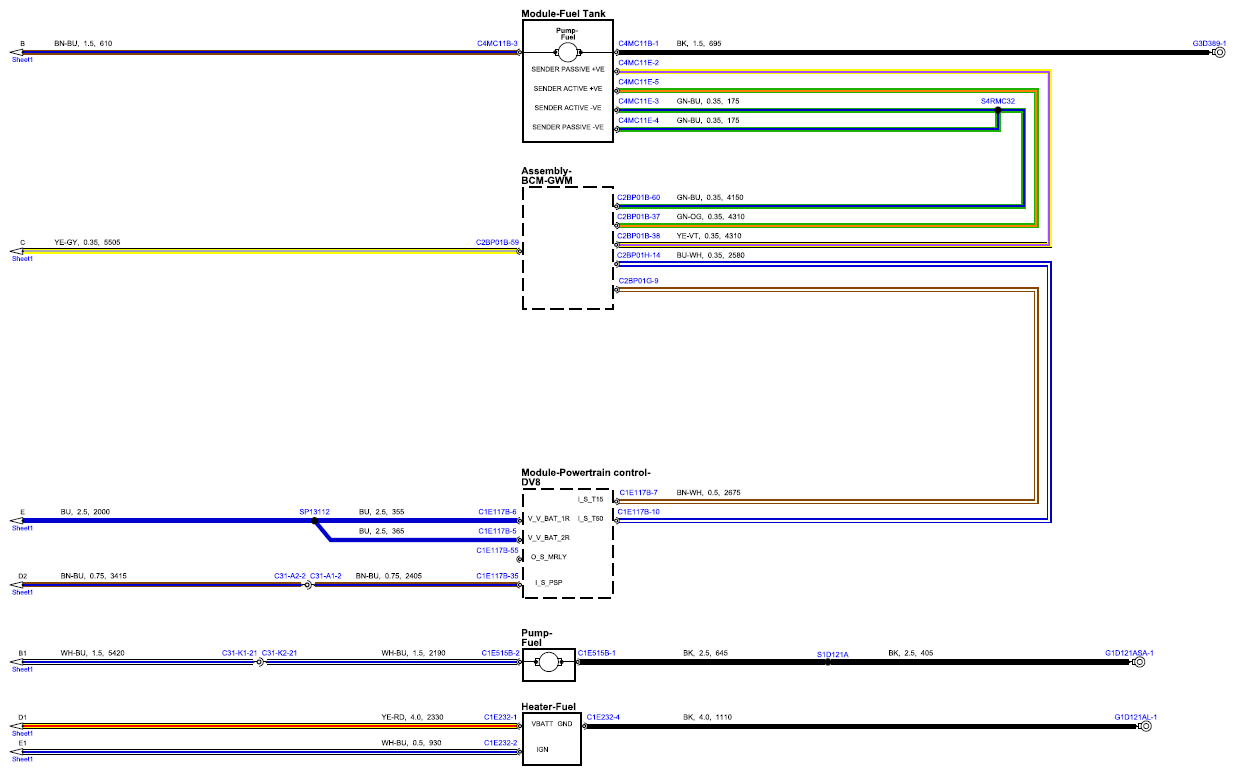Select the S4RMC32 splice junction dot
This screenshot has height=775, width=1235.
(x=997, y=110)
